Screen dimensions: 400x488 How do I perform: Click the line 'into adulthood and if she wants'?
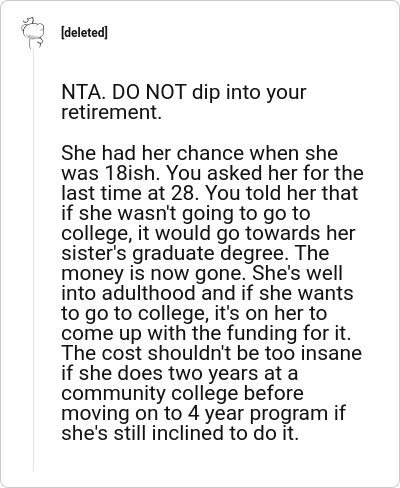tap(207, 293)
